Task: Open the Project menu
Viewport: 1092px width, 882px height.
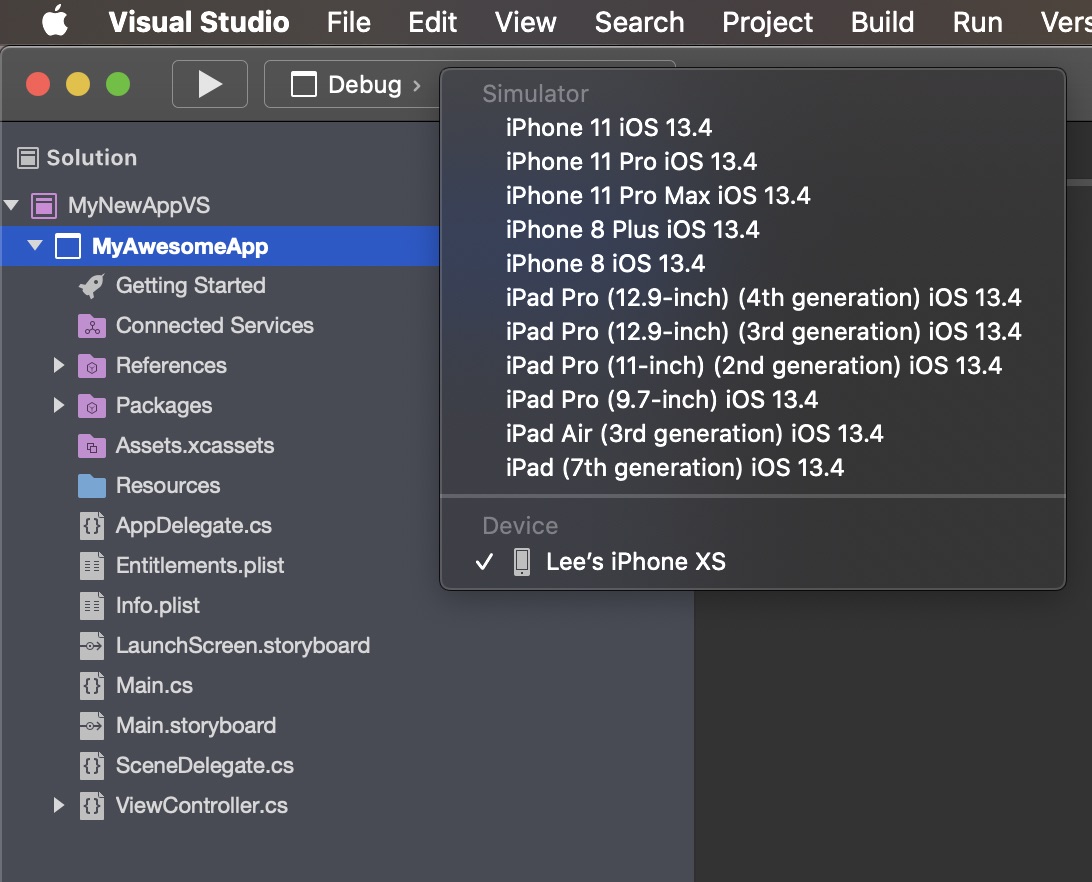Action: pos(767,22)
